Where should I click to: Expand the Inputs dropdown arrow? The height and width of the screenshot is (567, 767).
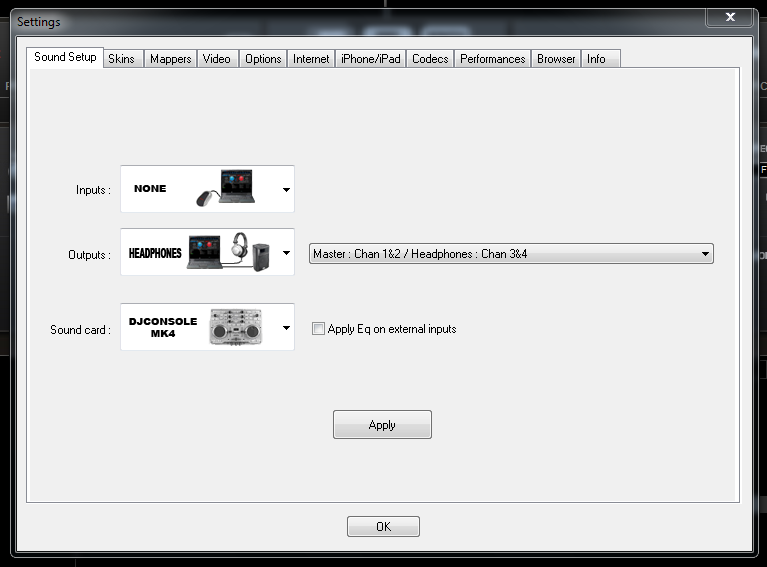tap(286, 189)
